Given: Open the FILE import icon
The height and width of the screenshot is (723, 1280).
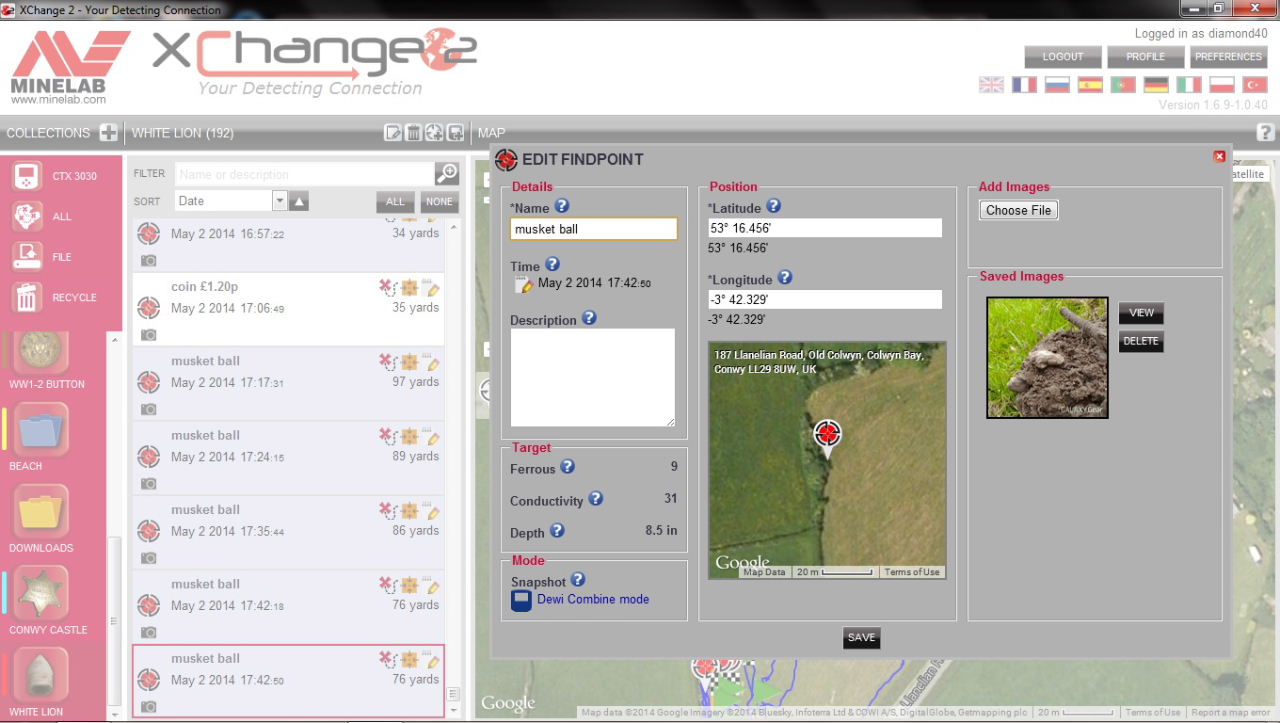Looking at the screenshot, I should pos(27,257).
